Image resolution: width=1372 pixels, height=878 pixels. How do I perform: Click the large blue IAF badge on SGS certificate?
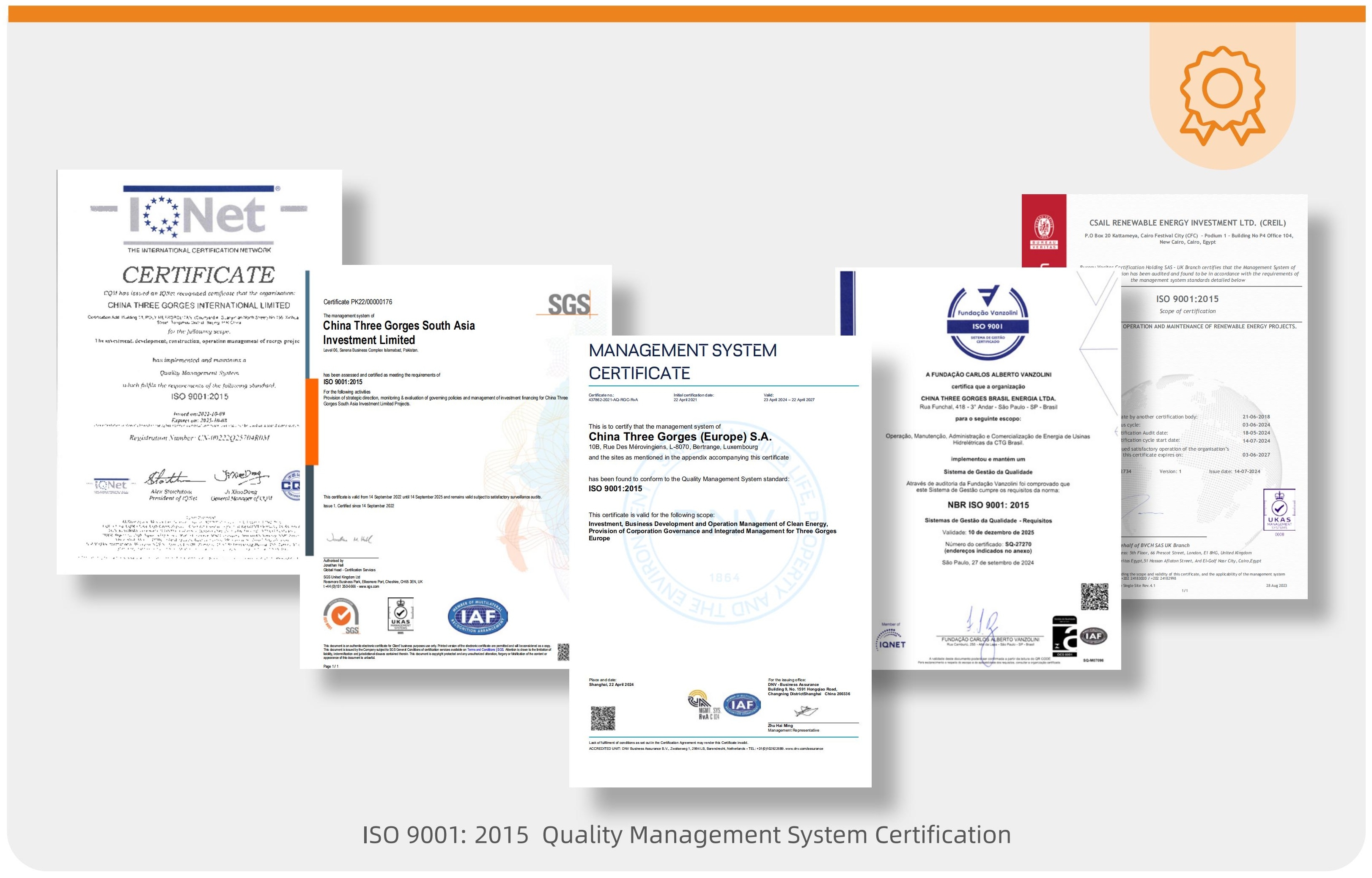(477, 617)
